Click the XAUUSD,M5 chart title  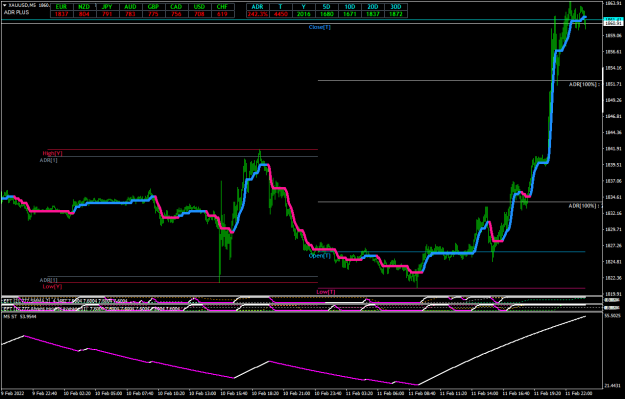[x=23, y=6]
